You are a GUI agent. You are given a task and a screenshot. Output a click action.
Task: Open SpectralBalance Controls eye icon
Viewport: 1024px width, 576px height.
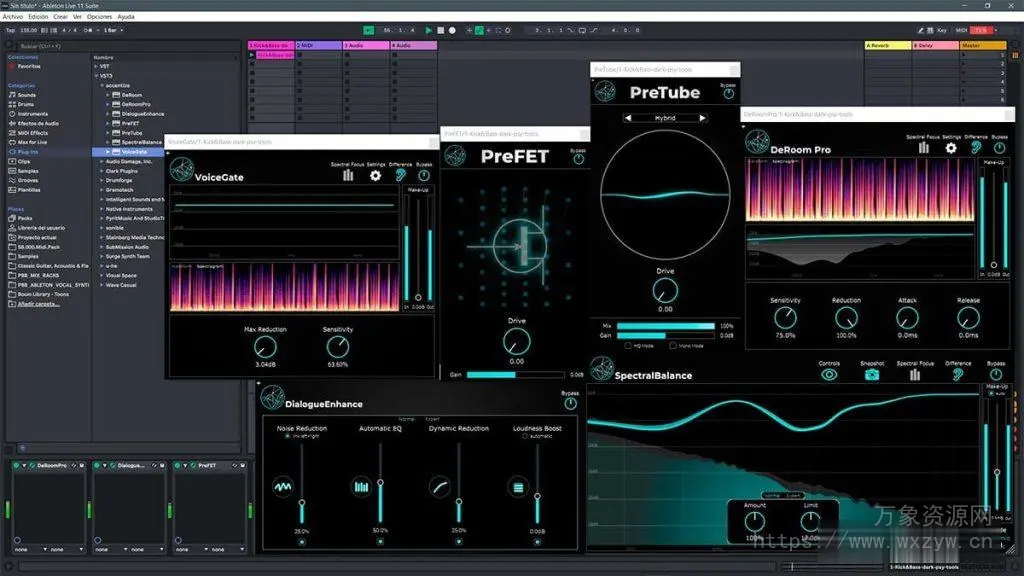pyautogui.click(x=830, y=373)
